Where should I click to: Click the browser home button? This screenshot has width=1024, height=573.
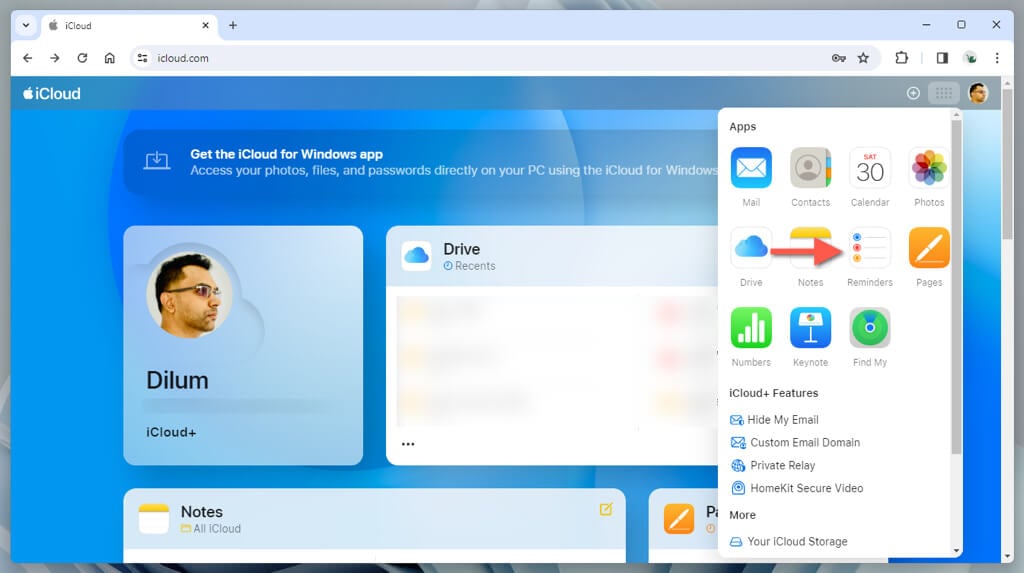click(x=110, y=58)
